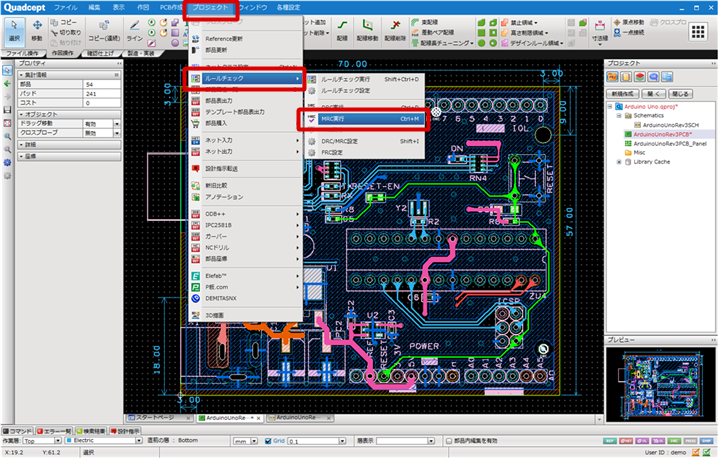Toggle the SNAP status button at bottom
This screenshot has height=458, width=718.
(x=707, y=441)
